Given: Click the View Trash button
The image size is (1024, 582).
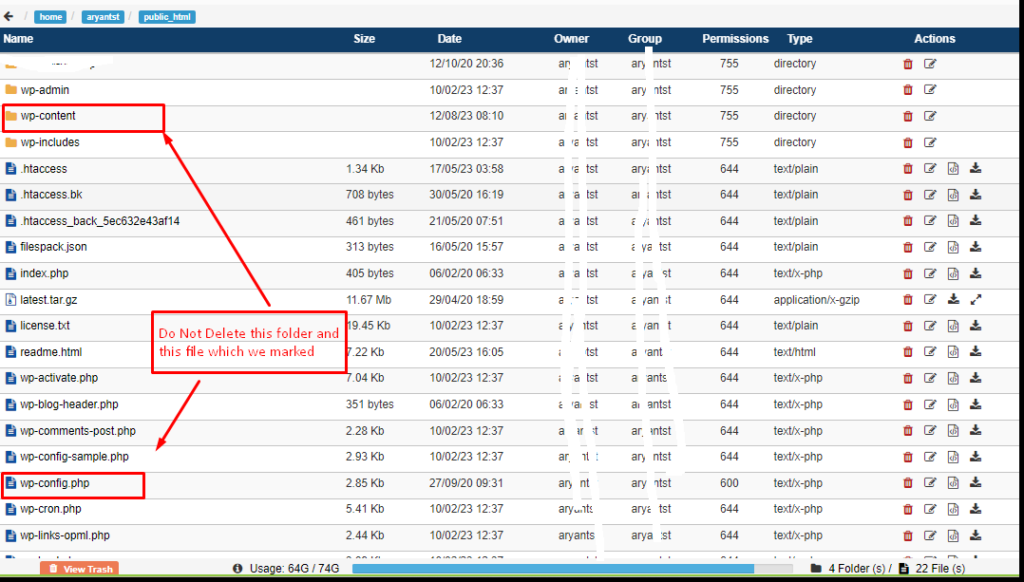Looking at the screenshot, I should [x=79, y=569].
